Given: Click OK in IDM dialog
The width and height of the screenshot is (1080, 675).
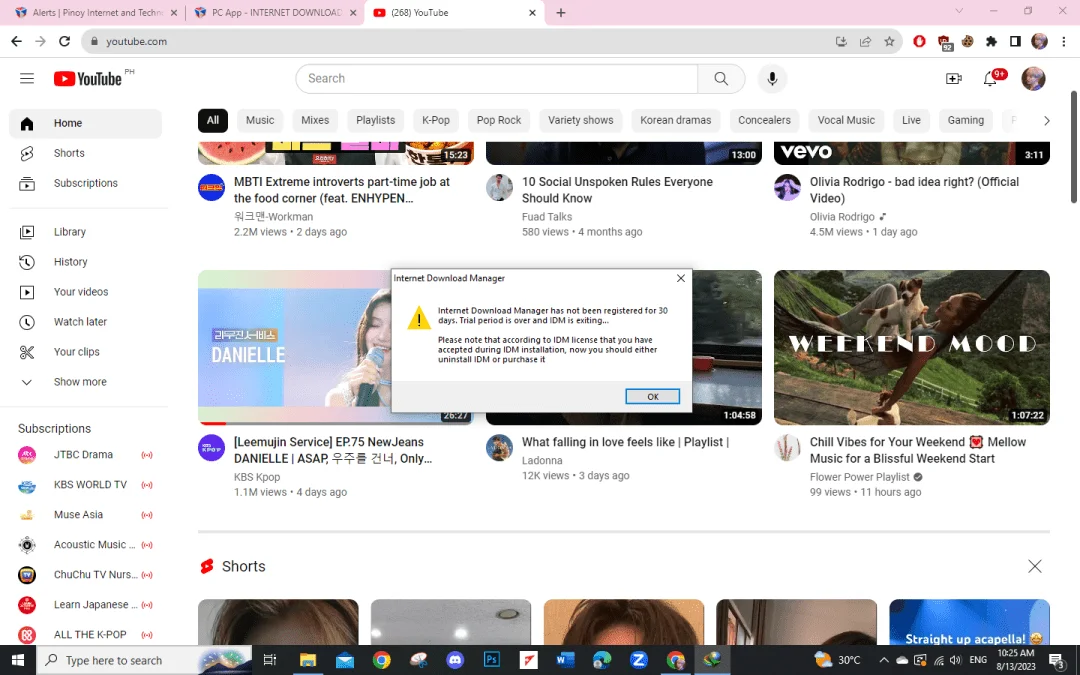Looking at the screenshot, I should pos(652,397).
